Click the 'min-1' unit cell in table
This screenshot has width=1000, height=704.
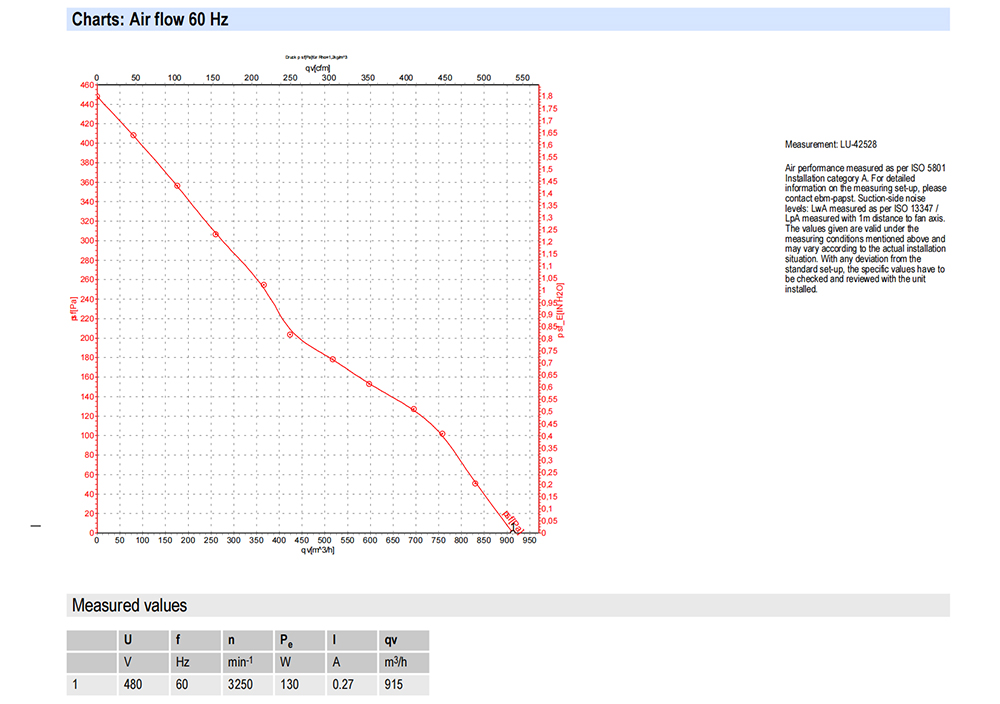click(x=247, y=662)
